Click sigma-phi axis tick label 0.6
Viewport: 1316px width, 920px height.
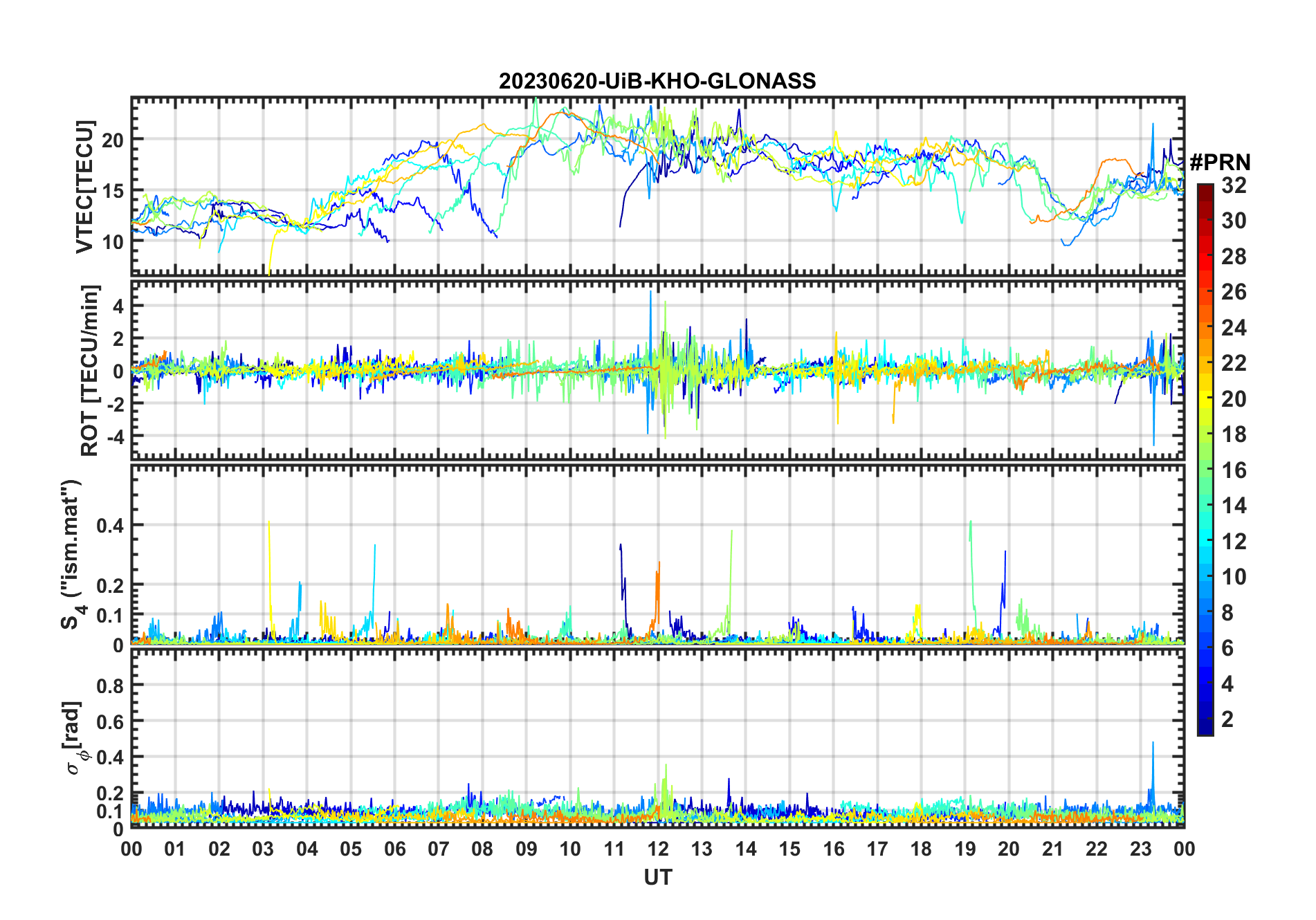point(110,721)
